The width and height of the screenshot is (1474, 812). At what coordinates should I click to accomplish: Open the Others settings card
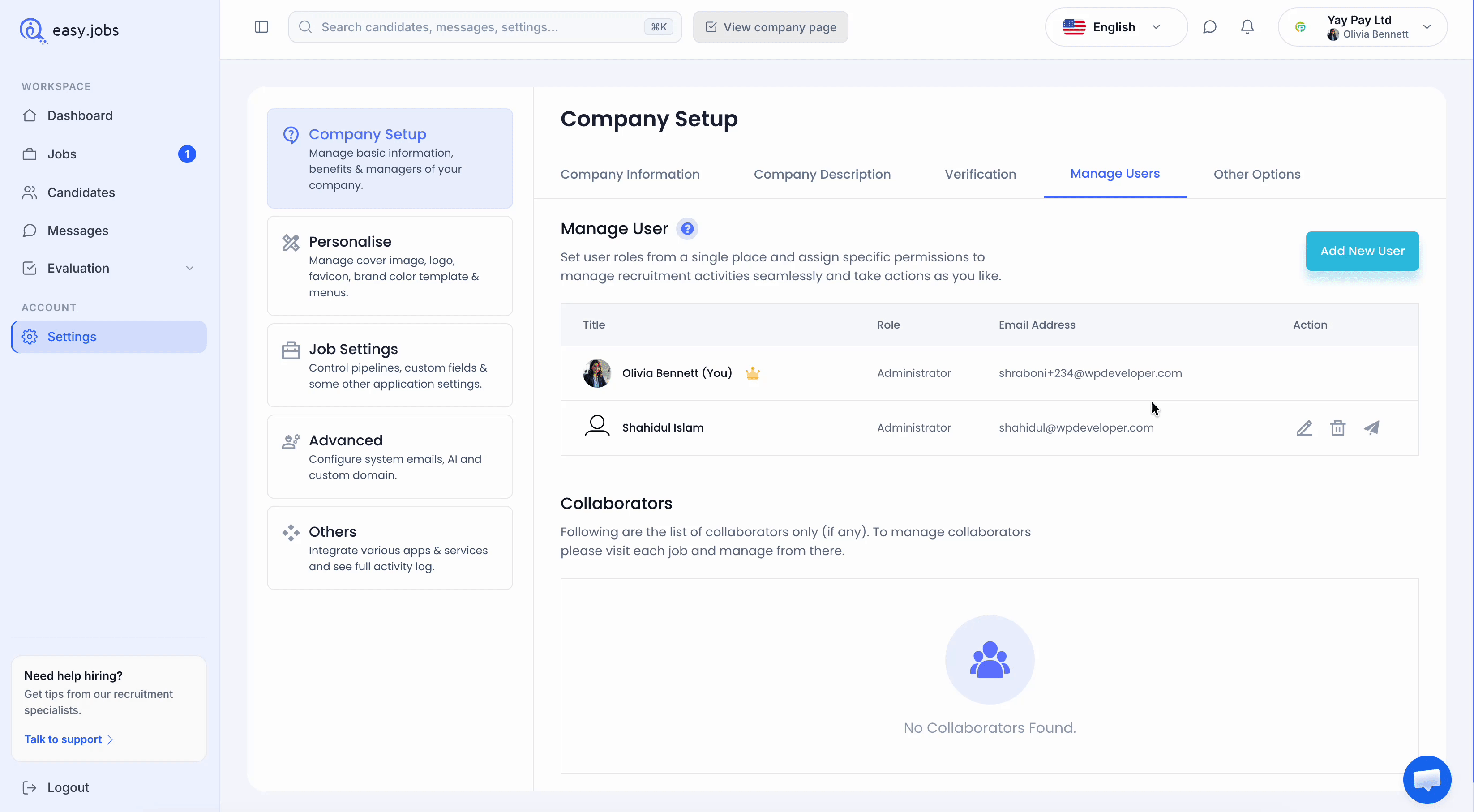point(390,548)
